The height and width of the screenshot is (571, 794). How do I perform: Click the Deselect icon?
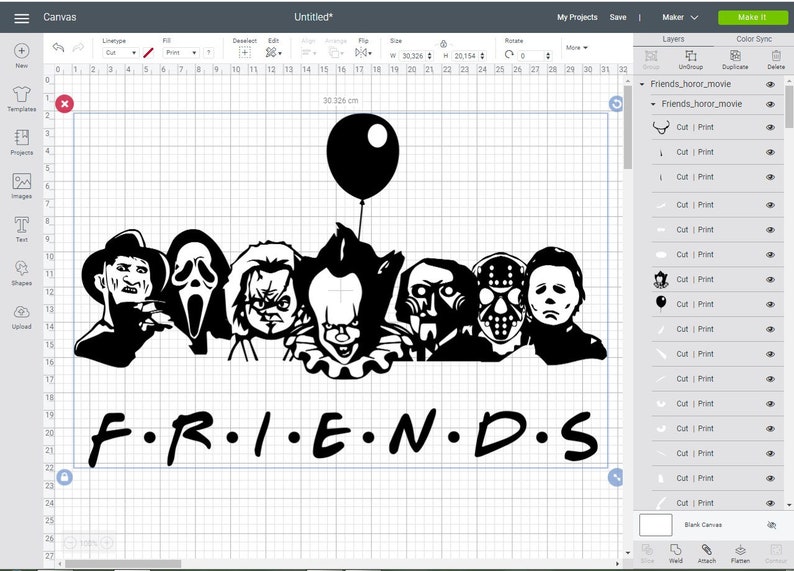coord(245,53)
